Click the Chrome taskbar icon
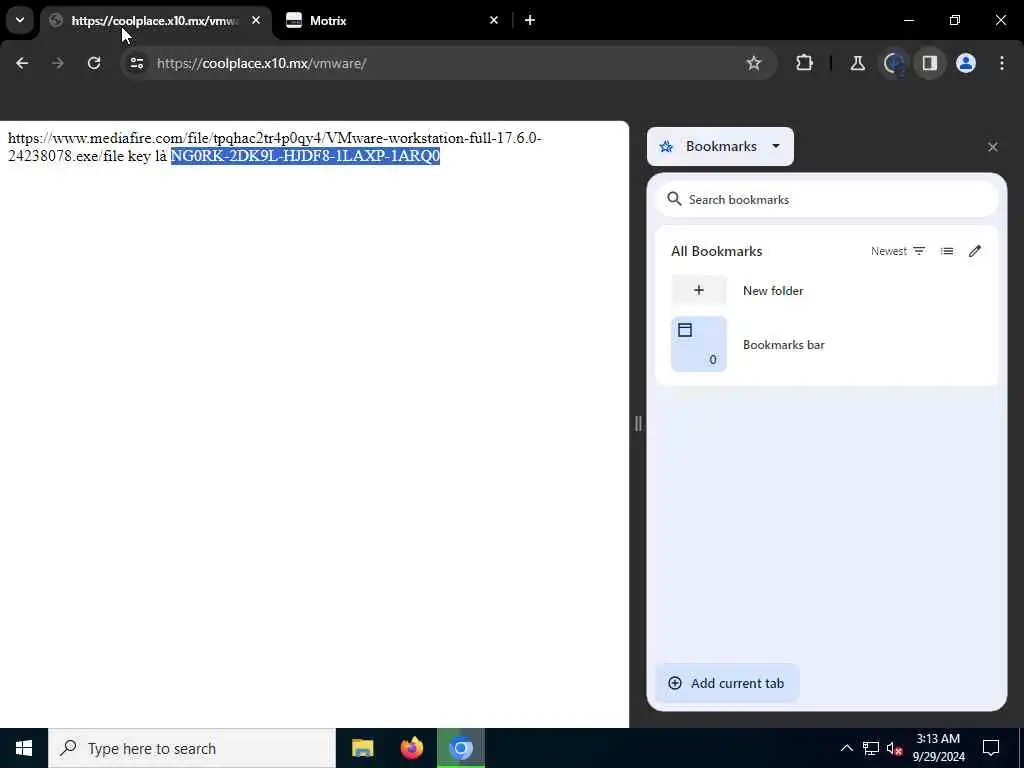The image size is (1024, 768). pyautogui.click(x=461, y=748)
